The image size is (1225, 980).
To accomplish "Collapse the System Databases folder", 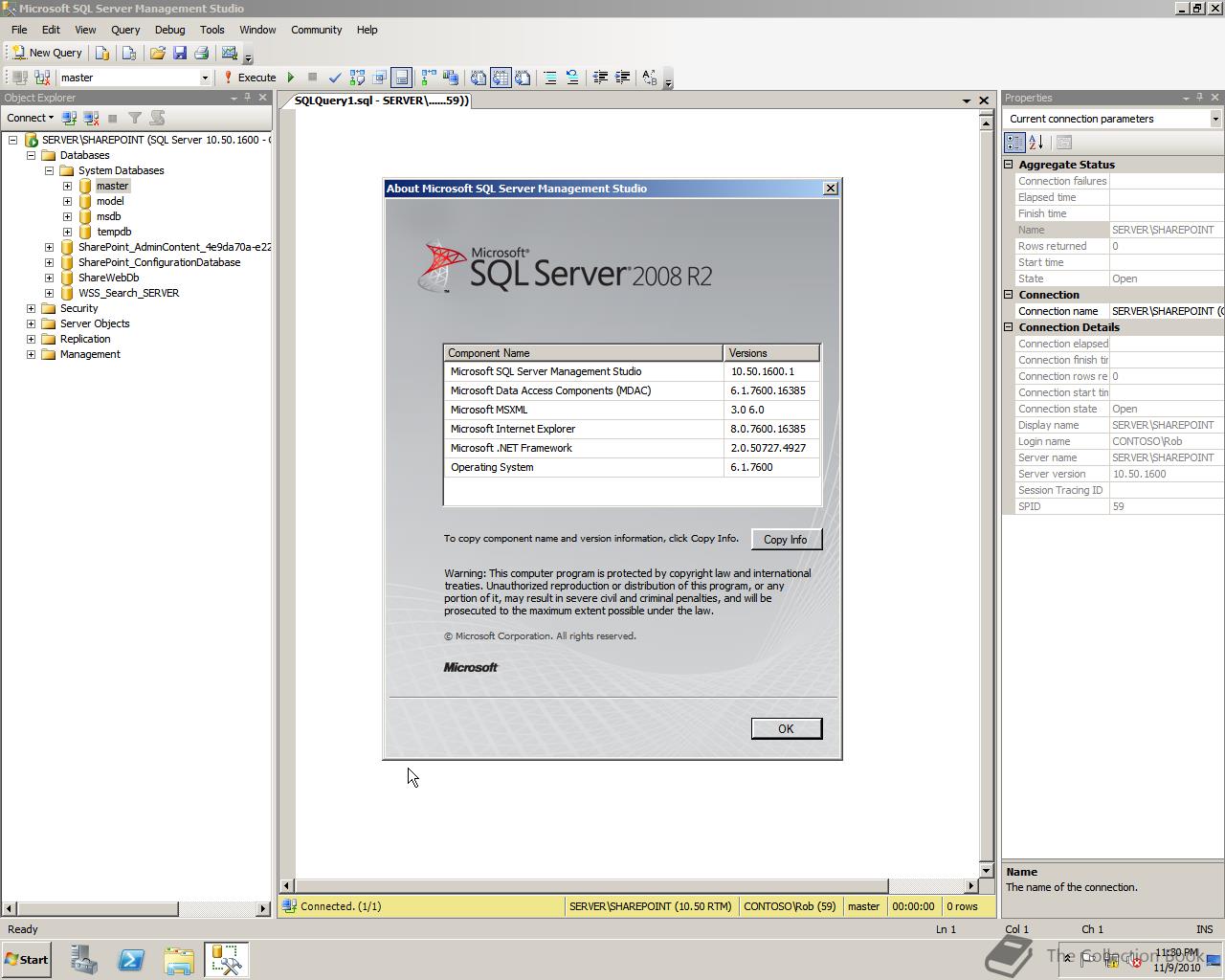I will pyautogui.click(x=49, y=170).
